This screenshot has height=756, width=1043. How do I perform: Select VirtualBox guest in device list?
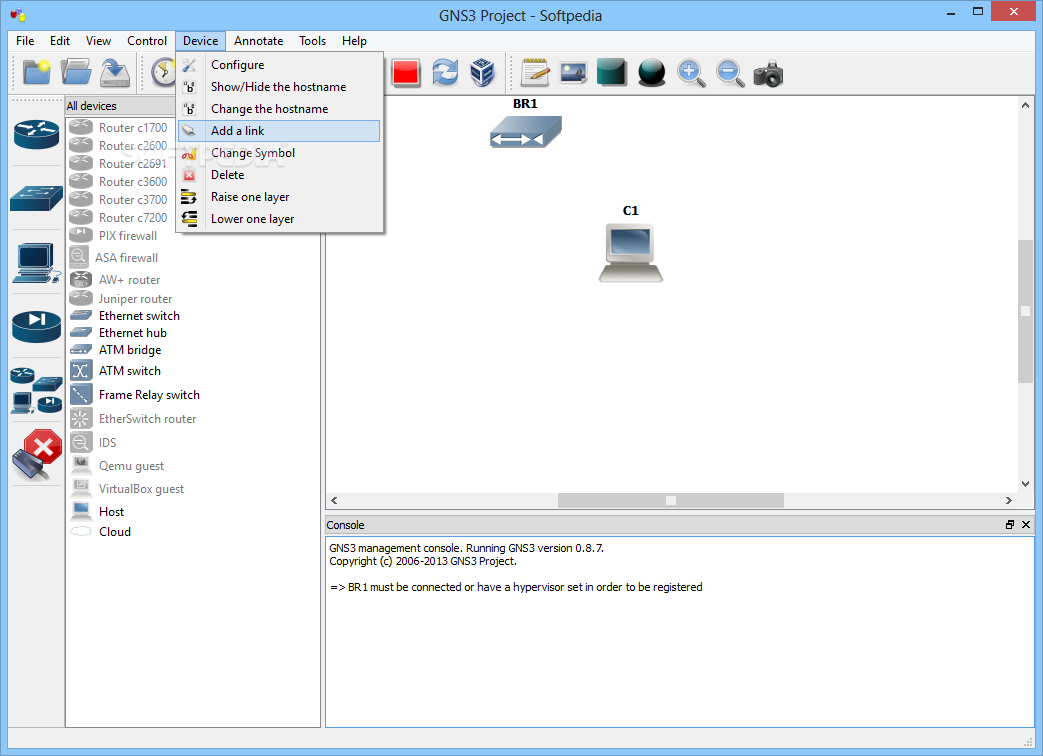pos(141,489)
